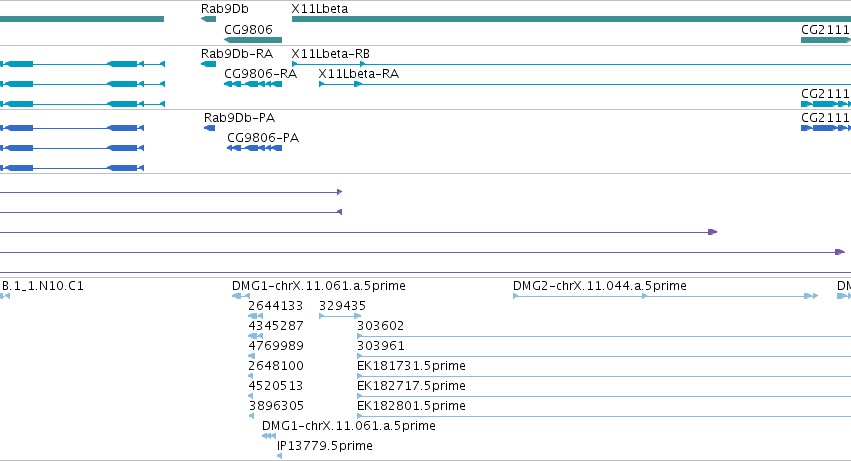851x461 pixels.
Task: Click the 3896305 EST label
Action: 276,406
